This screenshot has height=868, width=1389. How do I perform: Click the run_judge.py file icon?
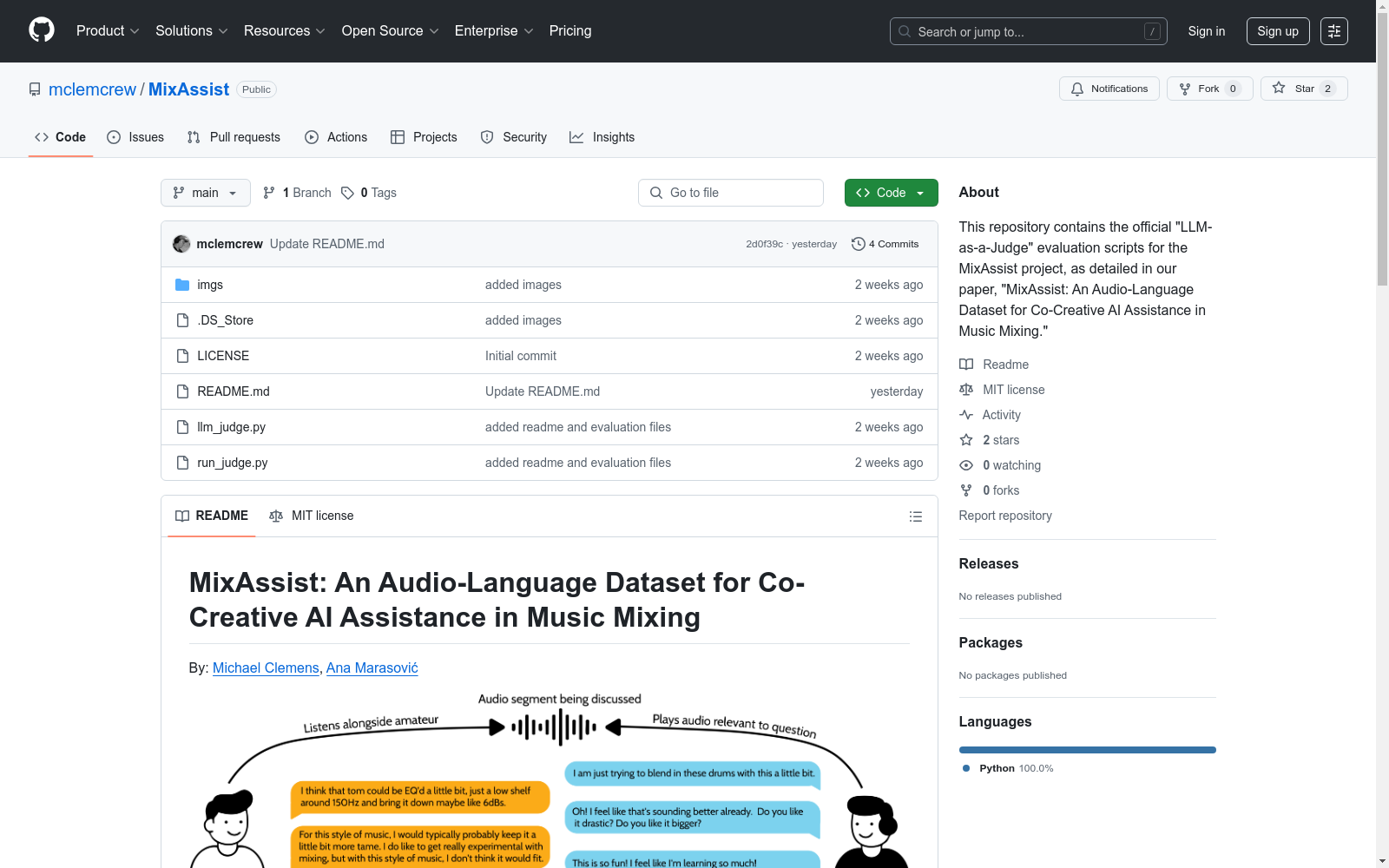coord(182,463)
